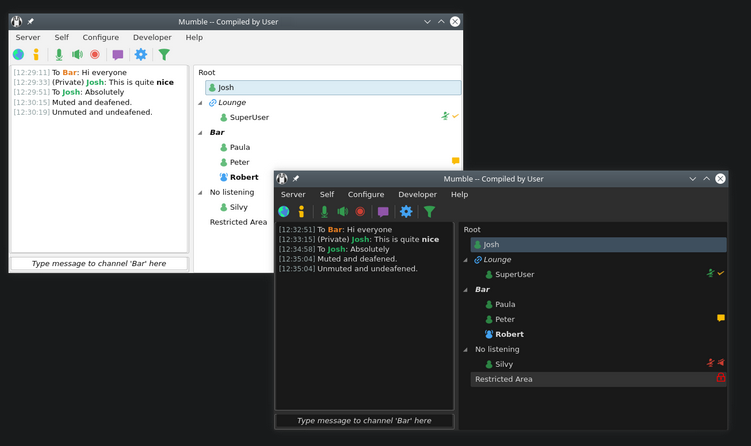Collapse Lounge channel in dark window
Screen dimensions: 751x446
click(466, 260)
